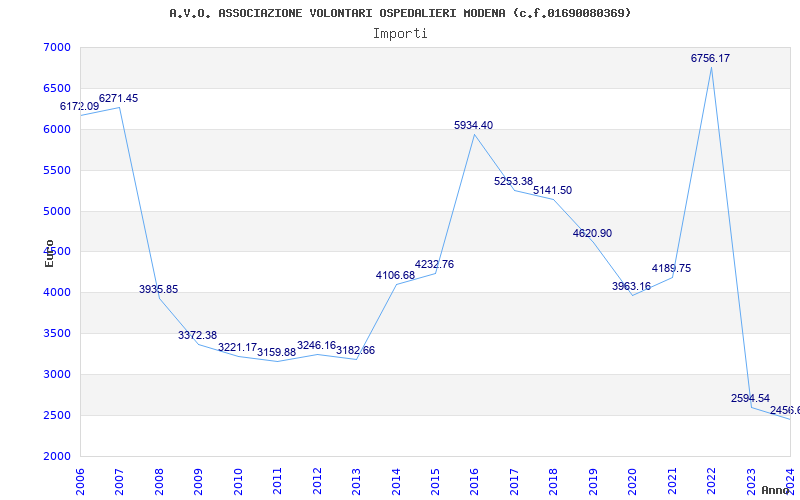Click y-axis tick 5500
Viewport: 800px width, 500px height.
click(57, 170)
